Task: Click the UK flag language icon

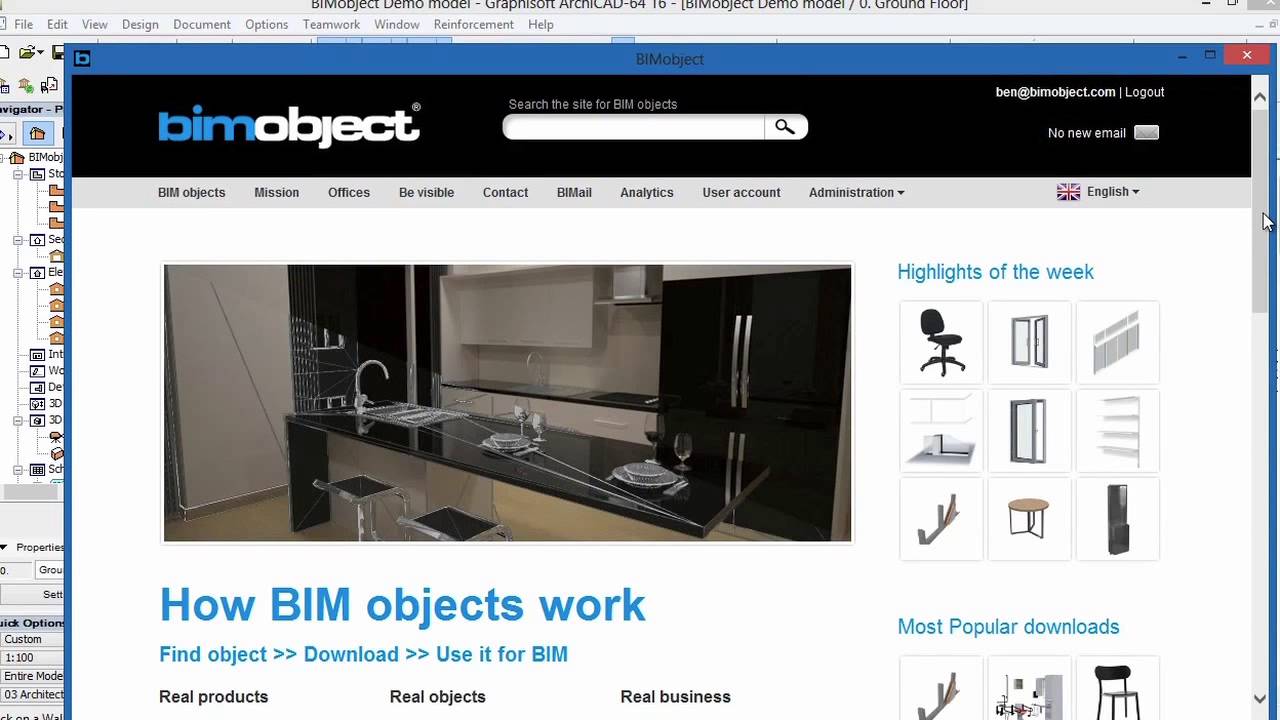Action: pyautogui.click(x=1068, y=192)
